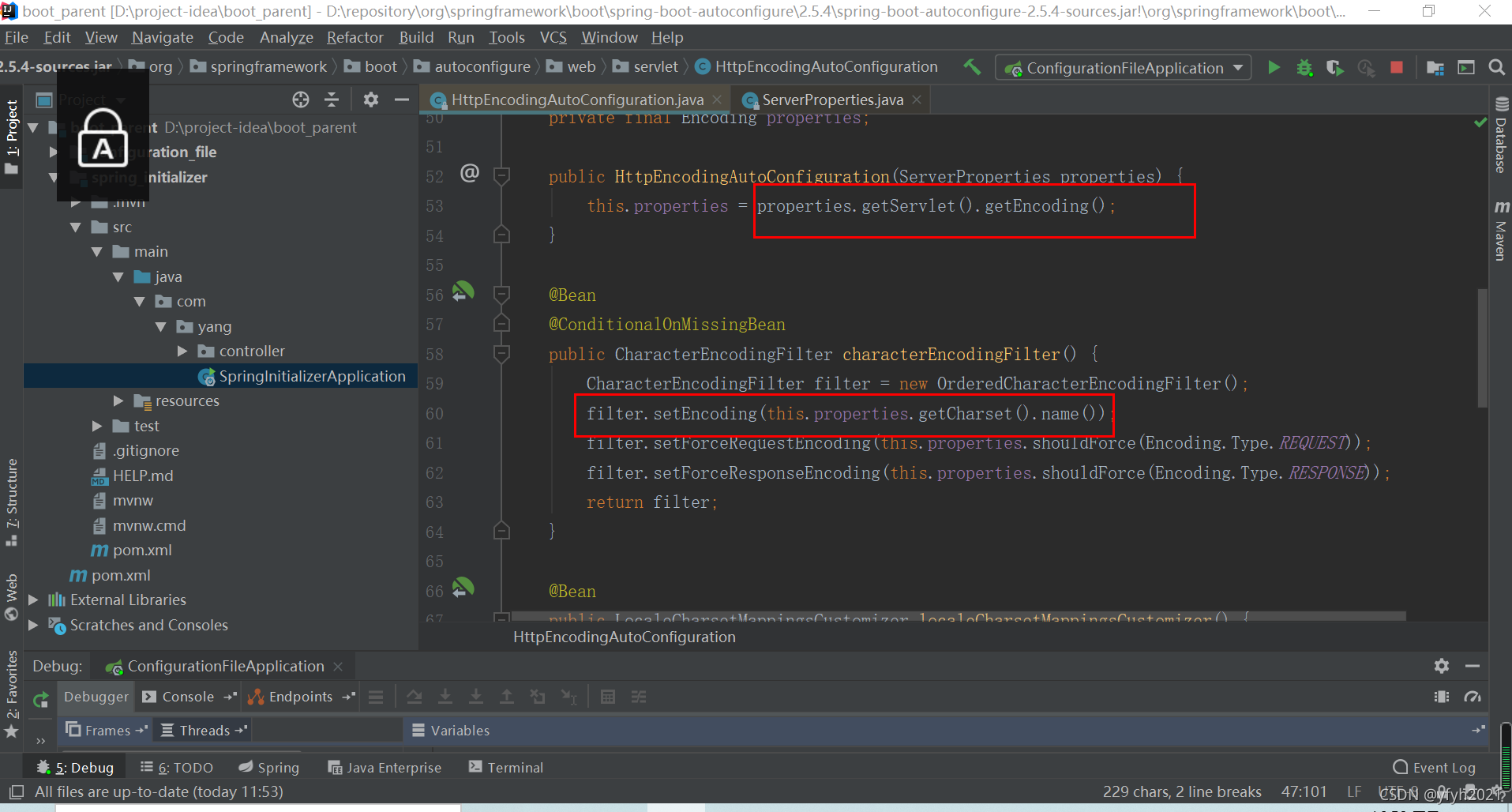
Task: Open the Refactor menu
Action: (355, 36)
